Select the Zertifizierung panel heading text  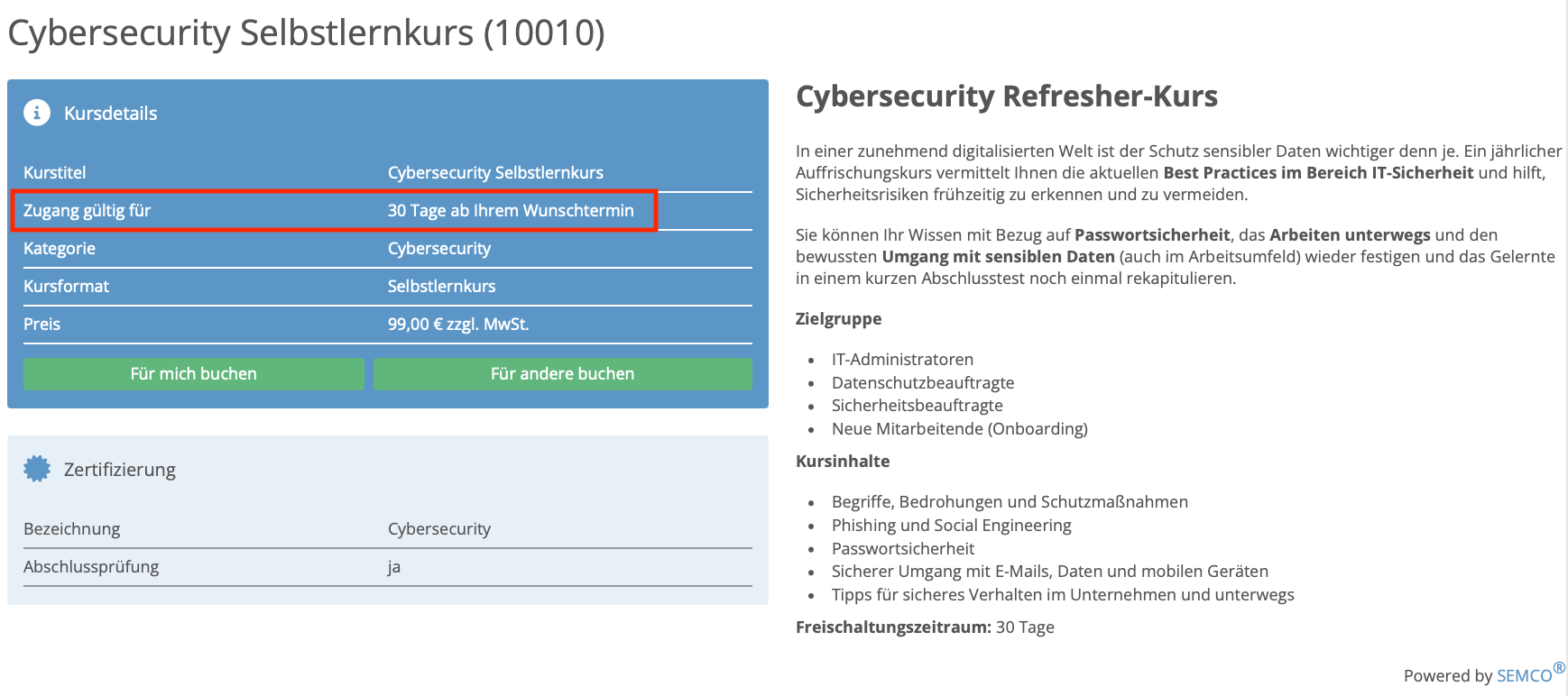click(x=119, y=470)
